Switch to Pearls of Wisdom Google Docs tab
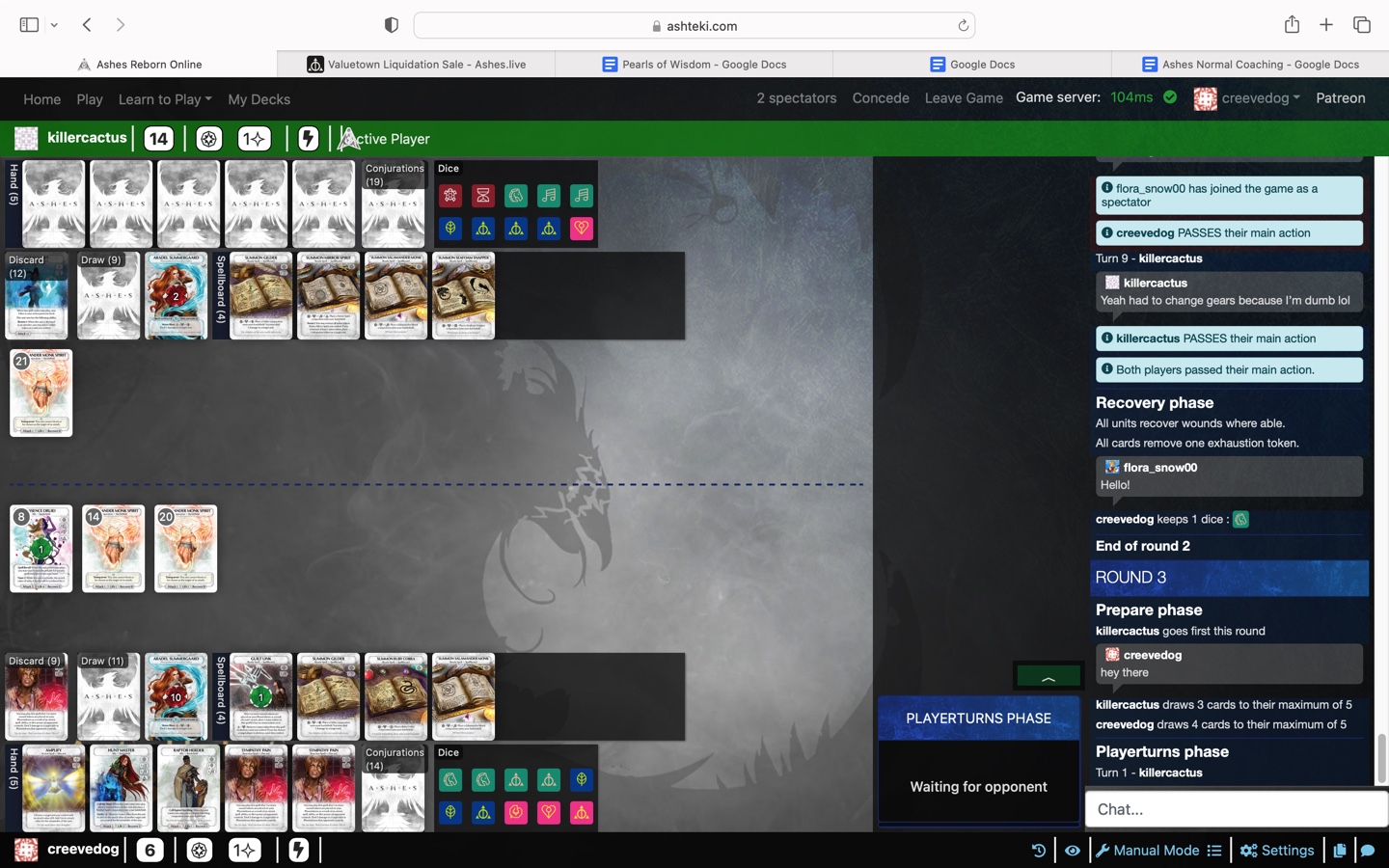 (694, 65)
